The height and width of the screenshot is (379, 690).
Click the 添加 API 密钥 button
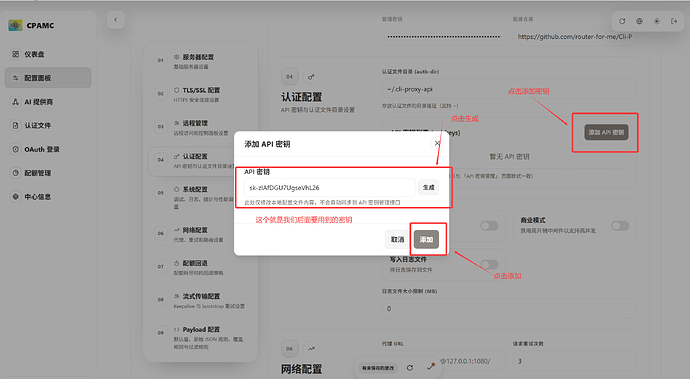606,132
